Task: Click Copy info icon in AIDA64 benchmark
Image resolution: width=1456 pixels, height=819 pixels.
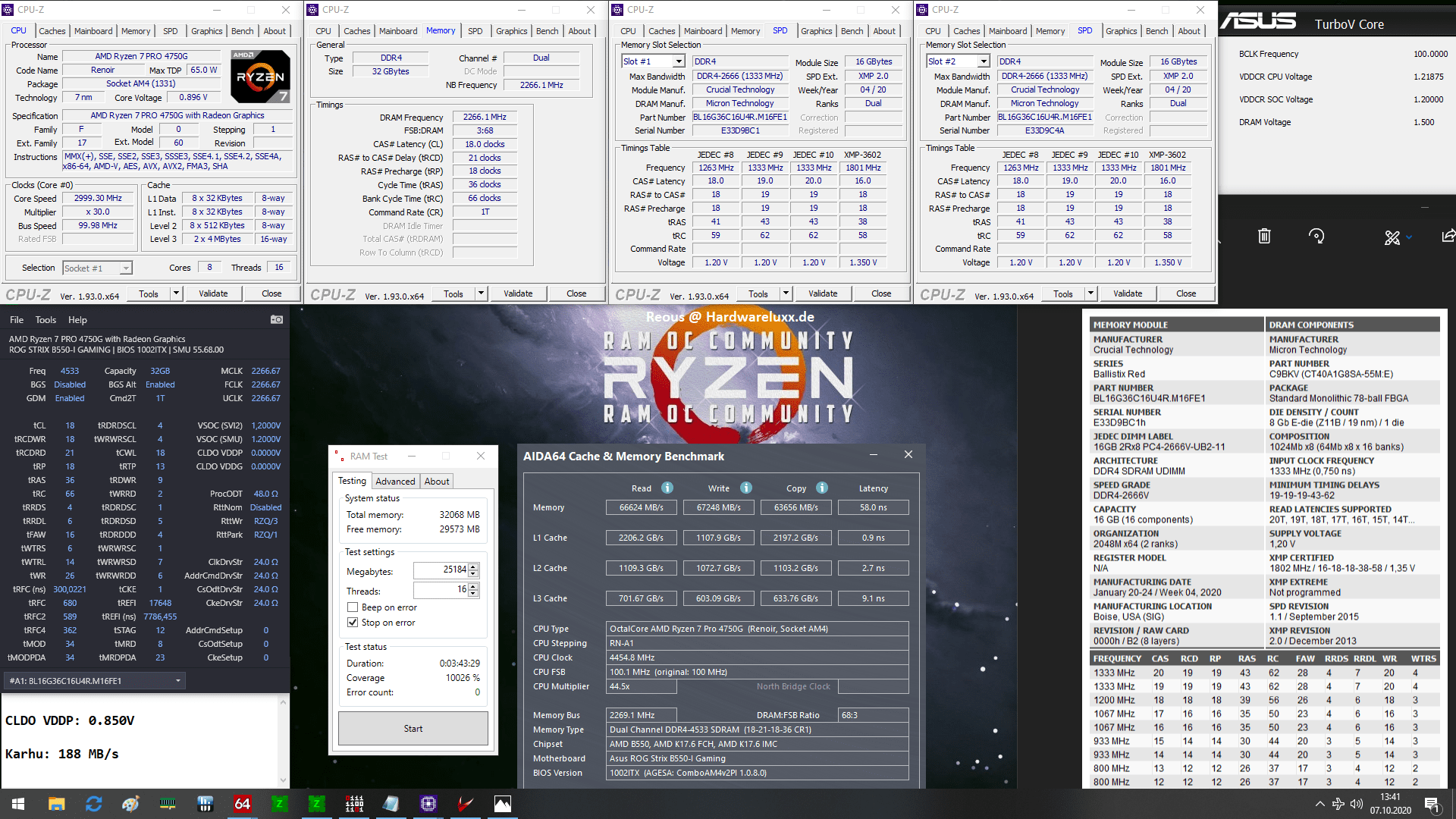Action: pos(822,488)
